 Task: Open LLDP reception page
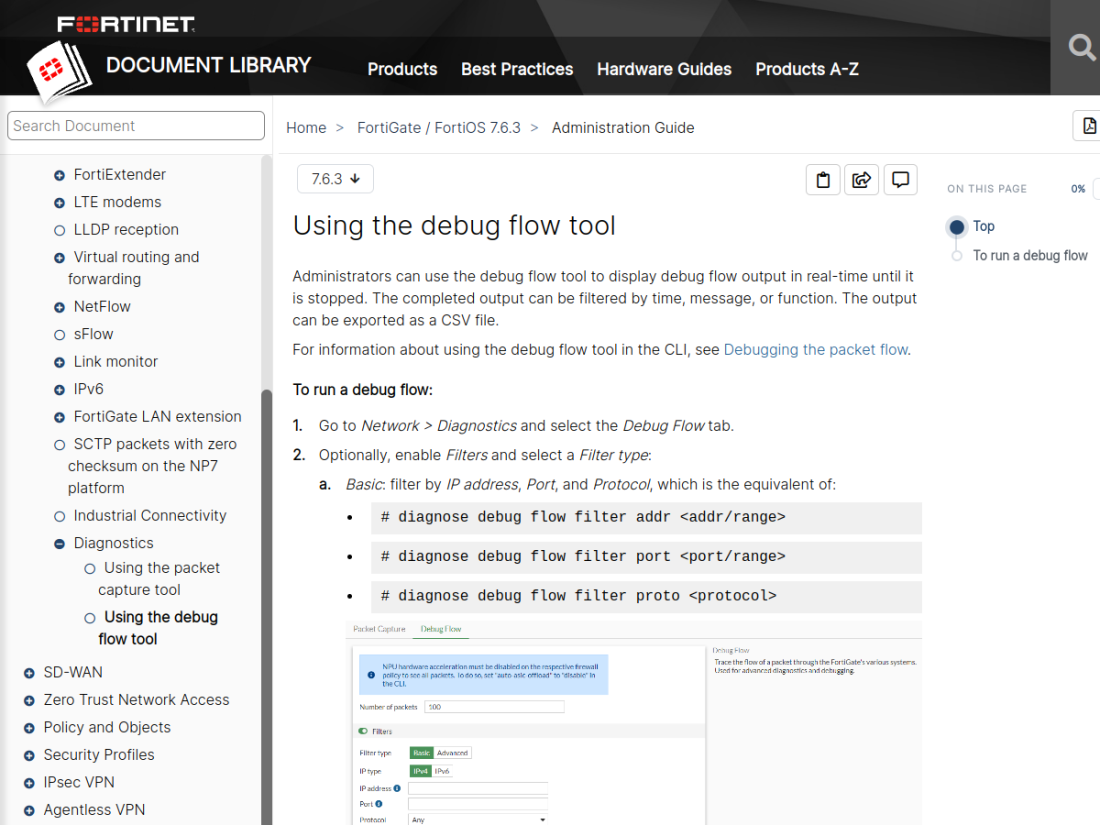click(126, 229)
